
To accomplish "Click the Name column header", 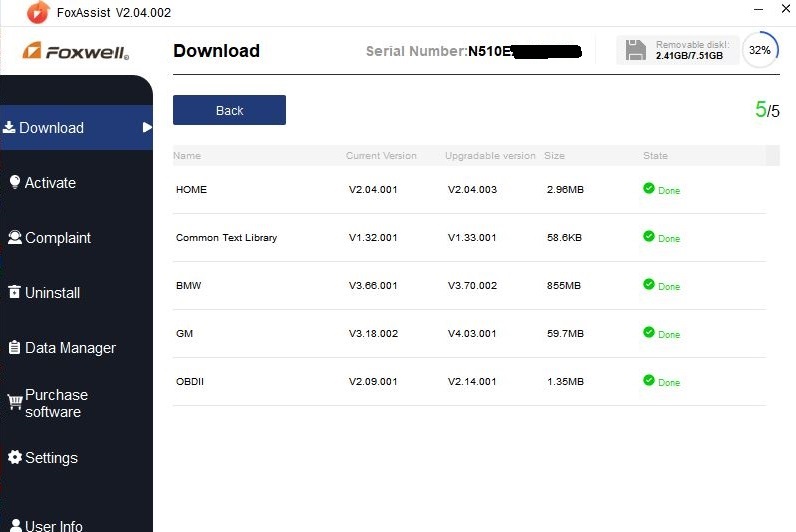I will (x=187, y=155).
